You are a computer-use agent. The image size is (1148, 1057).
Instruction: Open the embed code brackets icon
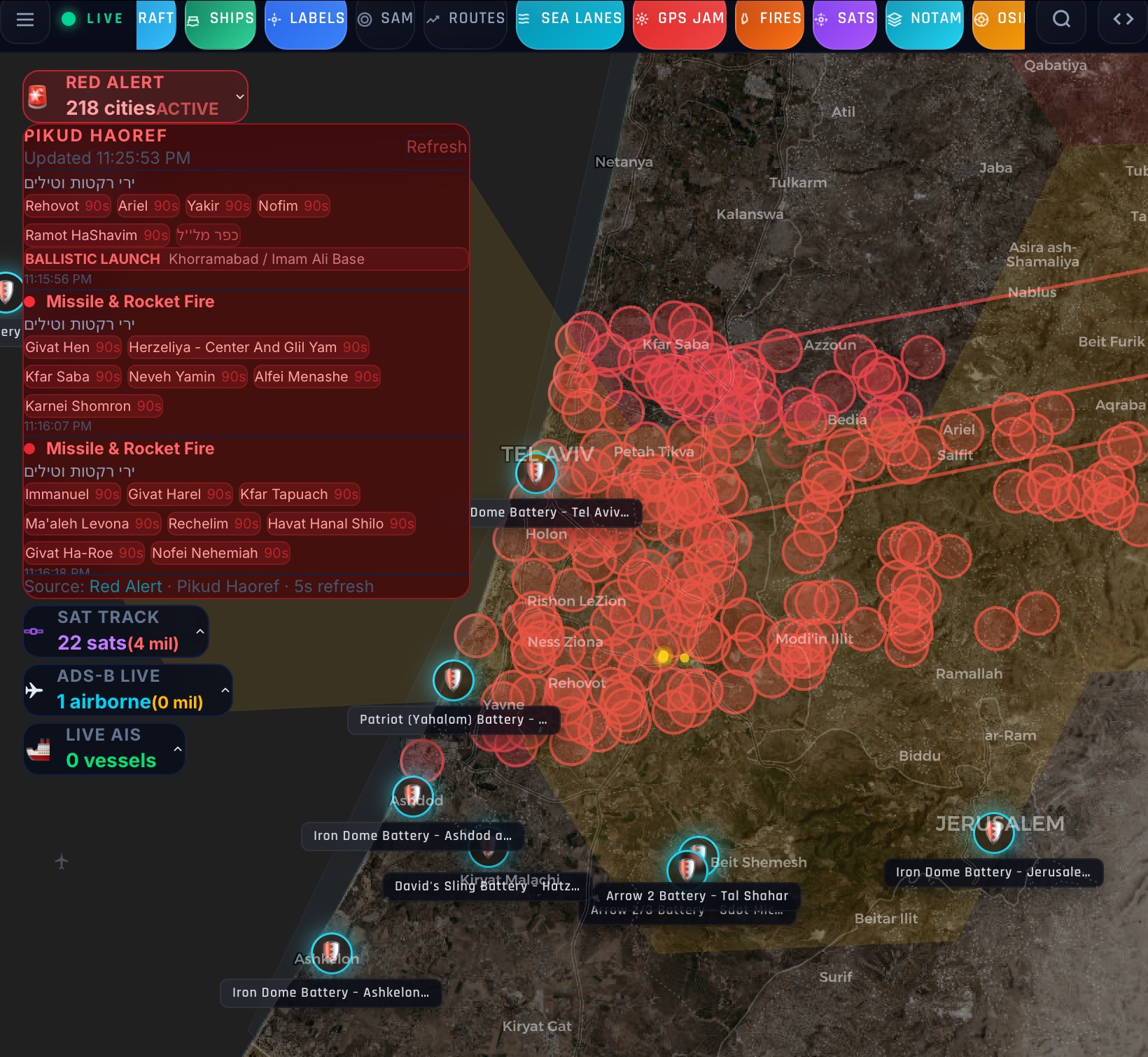1123,20
